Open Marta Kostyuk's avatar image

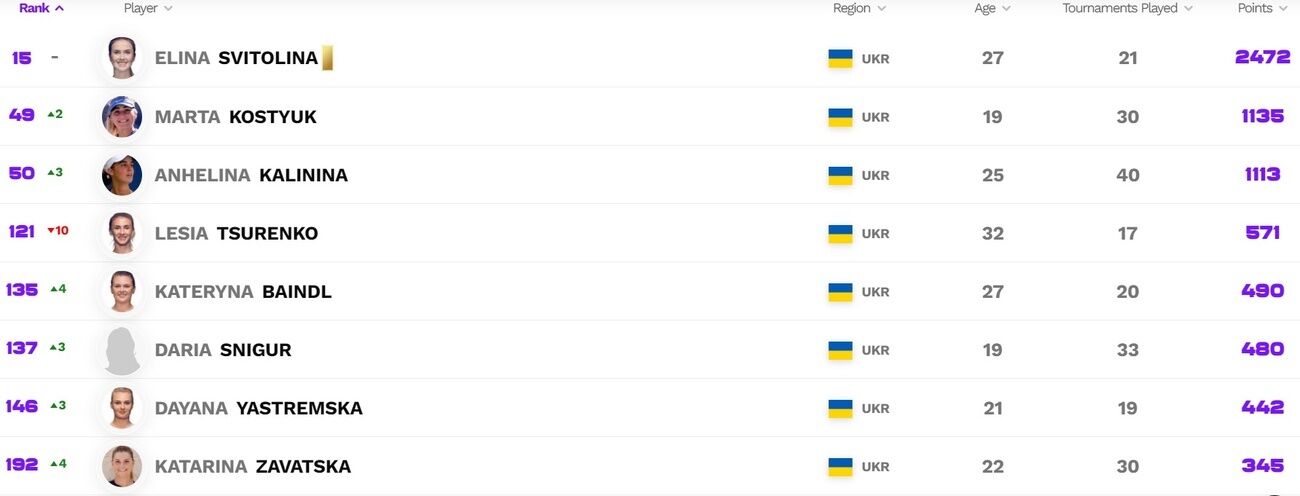122,117
